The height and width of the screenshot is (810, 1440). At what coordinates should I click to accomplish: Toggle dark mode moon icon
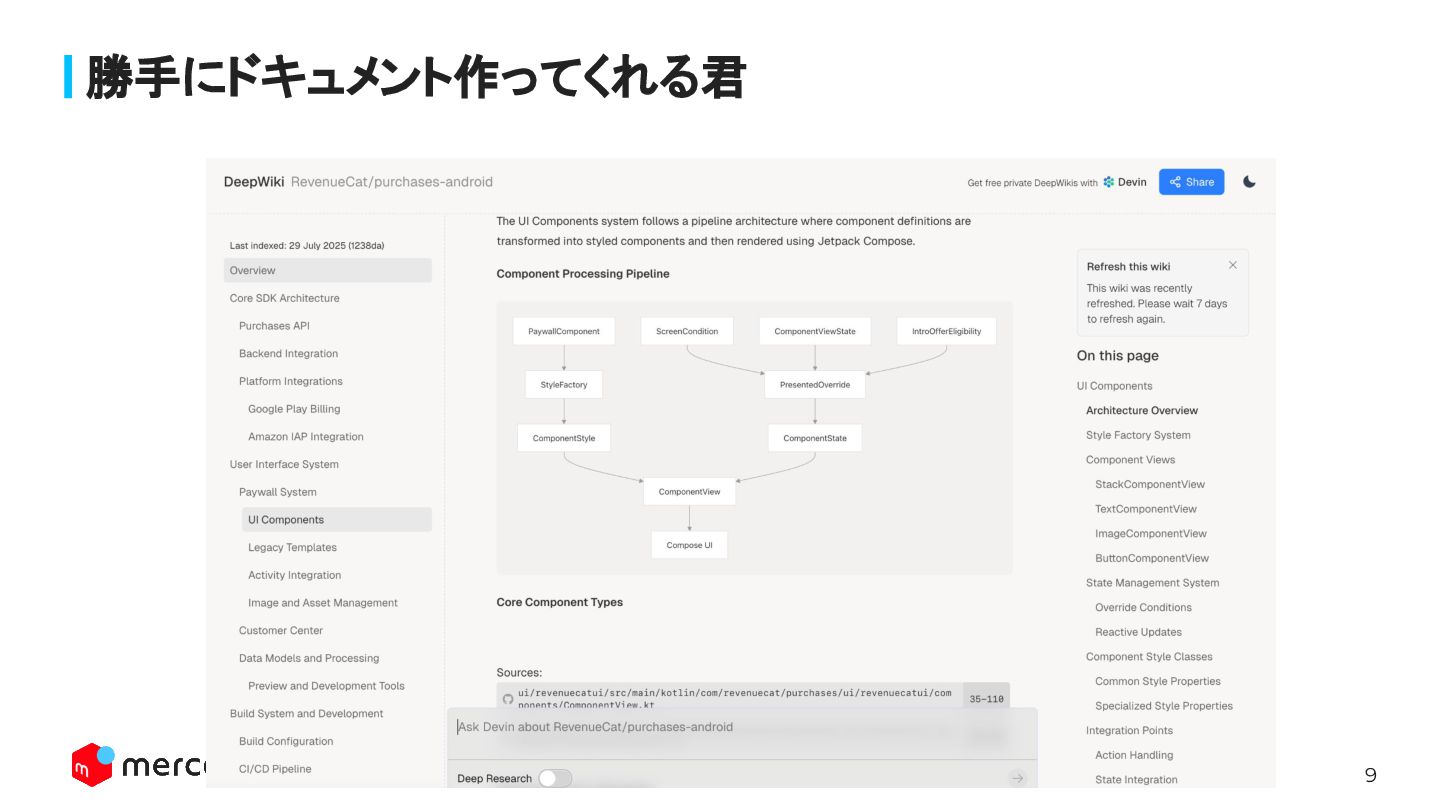[1249, 182]
